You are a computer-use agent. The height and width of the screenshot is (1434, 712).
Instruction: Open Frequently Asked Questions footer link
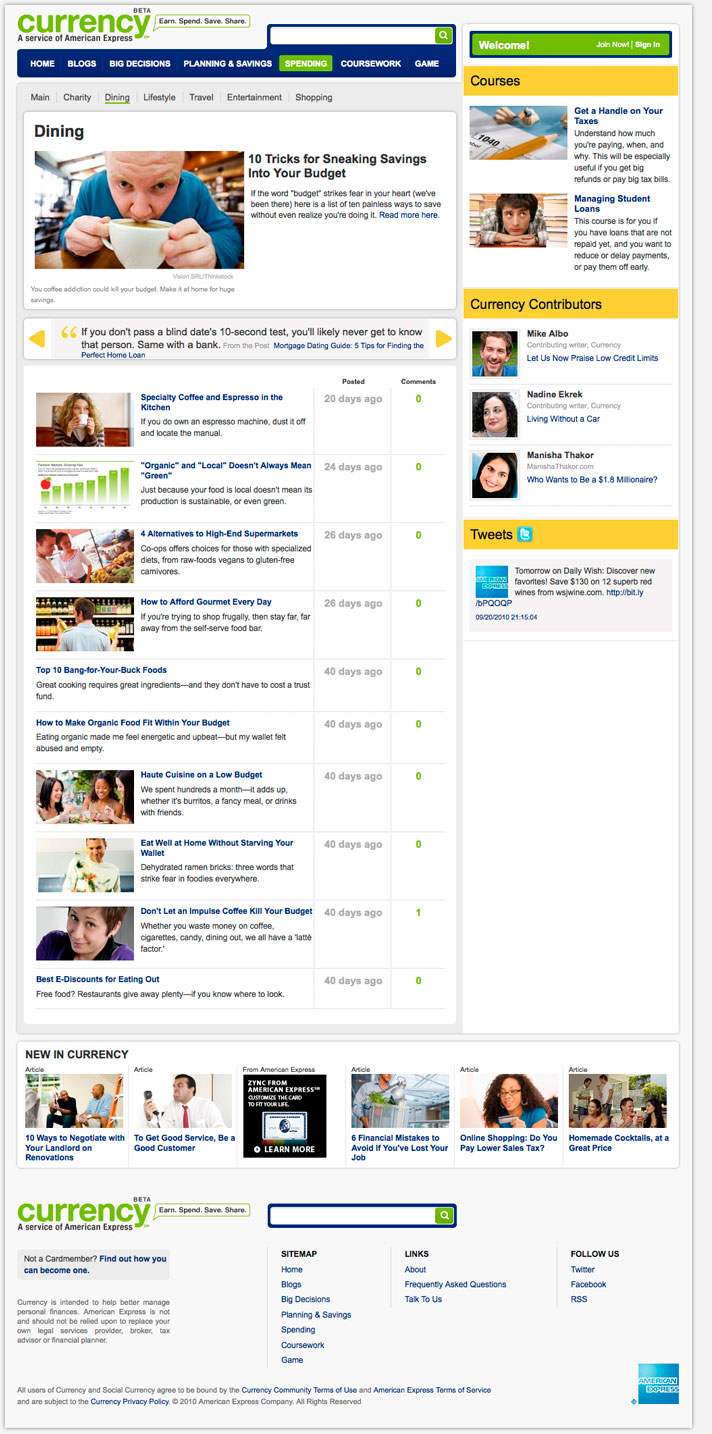[456, 1284]
